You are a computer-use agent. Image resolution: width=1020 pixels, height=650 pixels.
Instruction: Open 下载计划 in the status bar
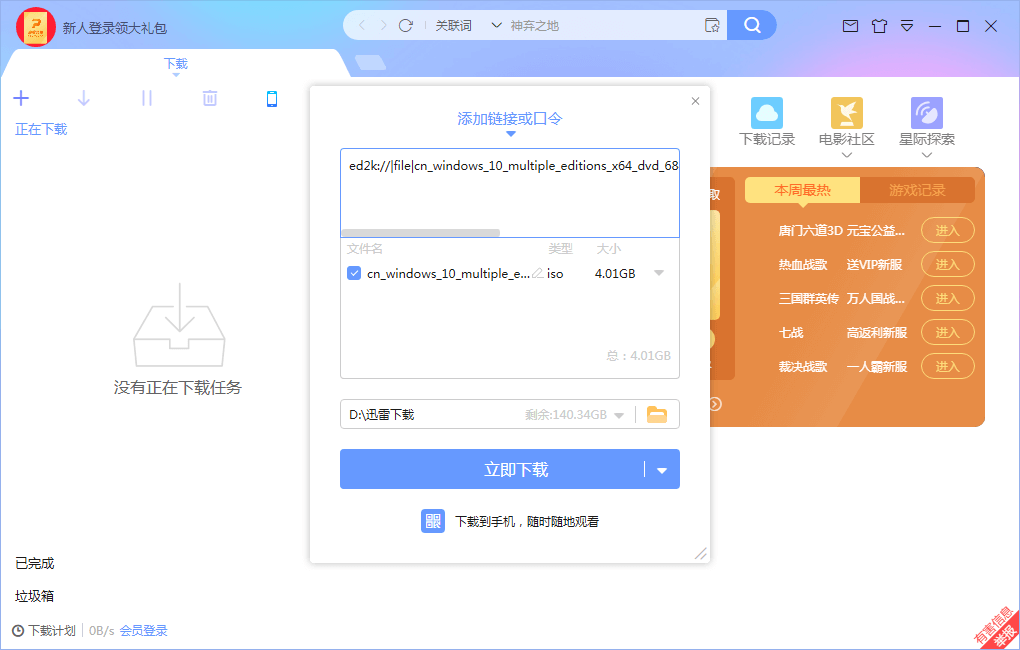(x=52, y=630)
